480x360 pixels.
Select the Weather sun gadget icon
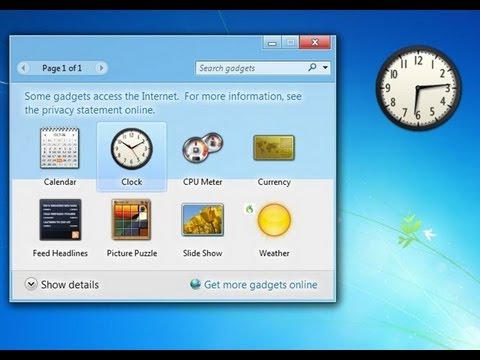point(274,220)
